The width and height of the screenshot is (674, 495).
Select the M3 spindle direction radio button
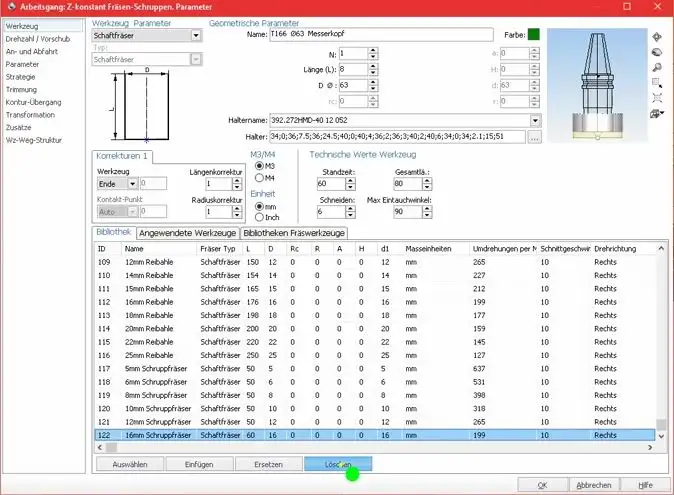[260, 166]
